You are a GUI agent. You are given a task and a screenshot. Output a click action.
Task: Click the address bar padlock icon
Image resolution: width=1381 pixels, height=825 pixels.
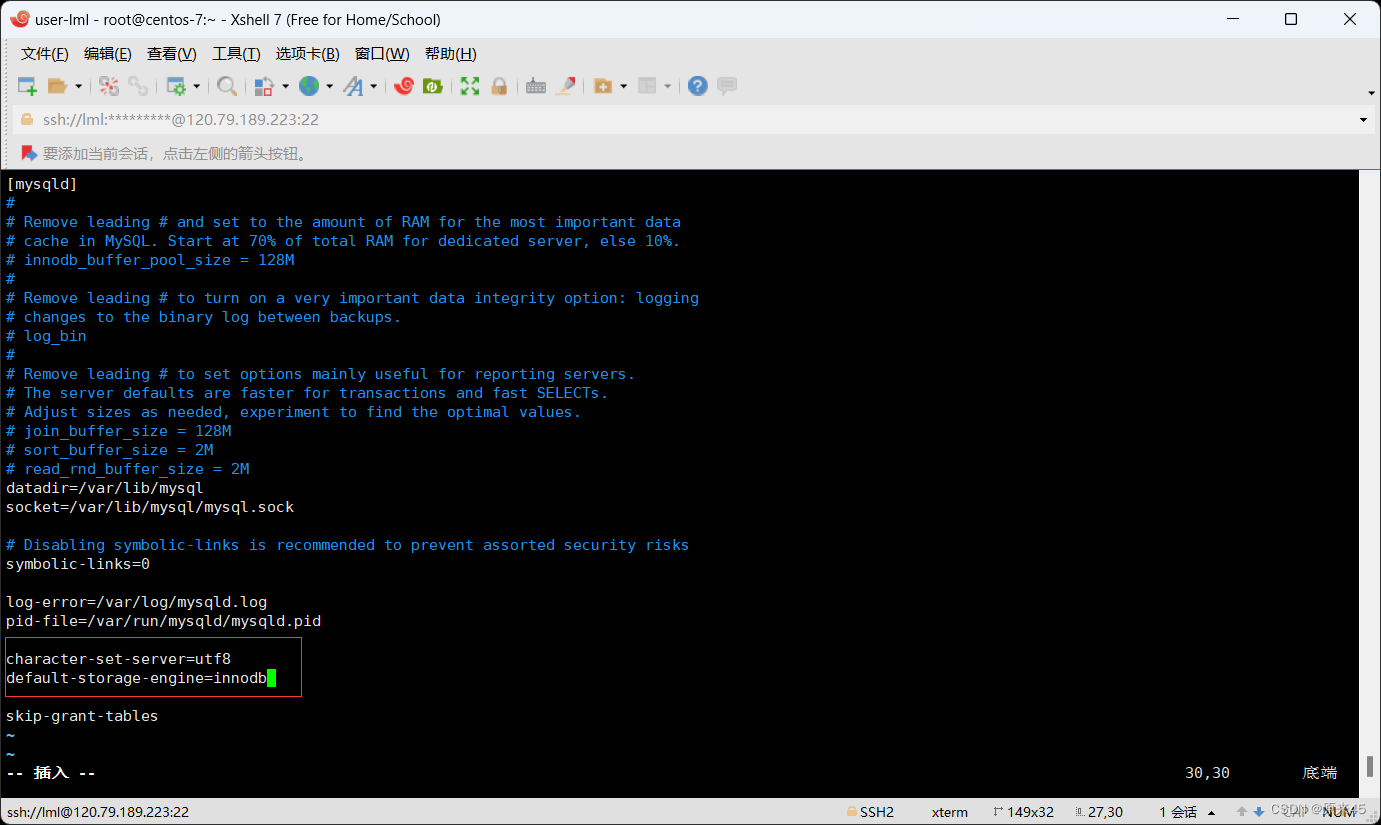(x=27, y=120)
